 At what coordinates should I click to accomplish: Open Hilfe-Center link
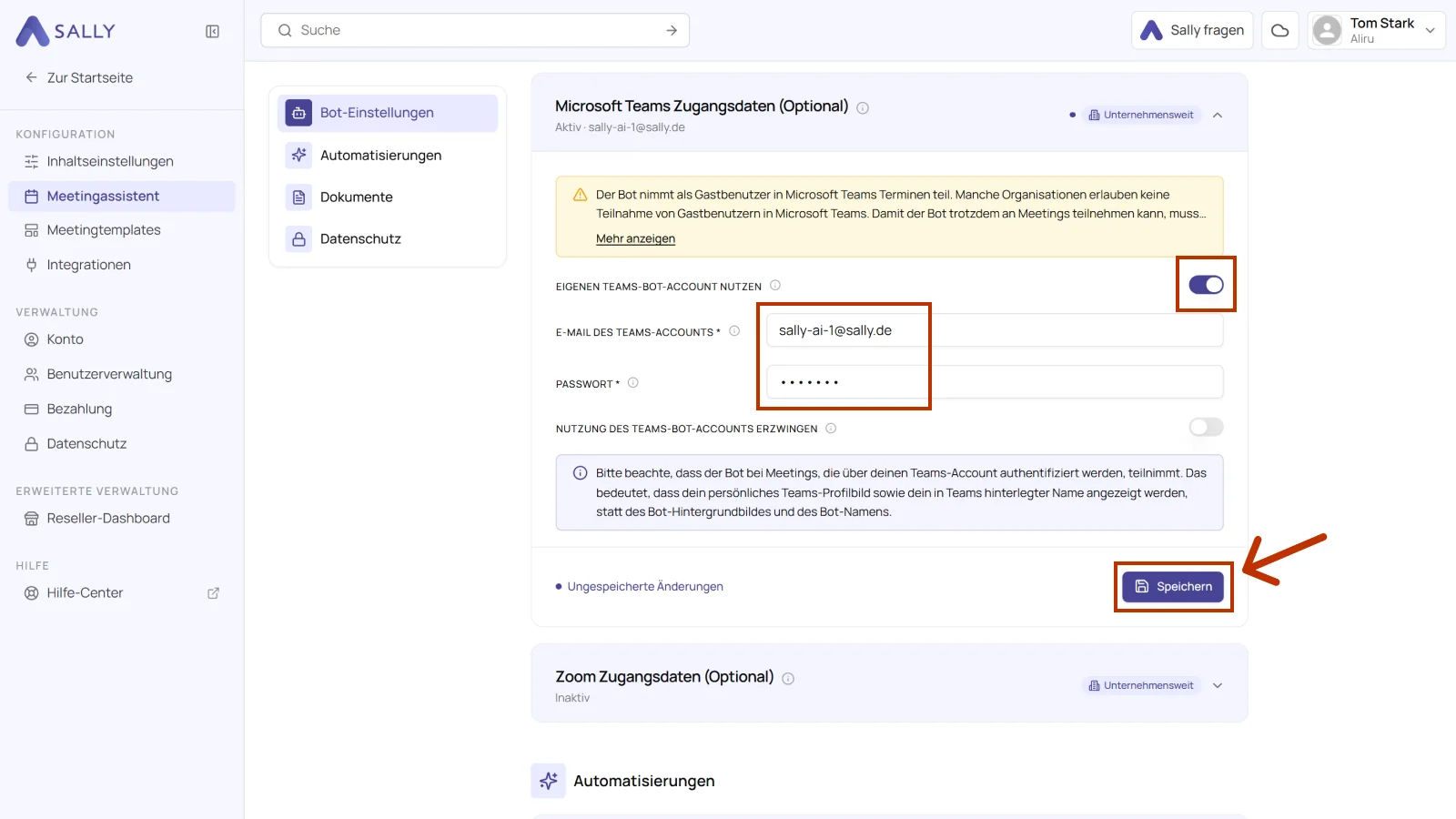pyautogui.click(x=122, y=593)
